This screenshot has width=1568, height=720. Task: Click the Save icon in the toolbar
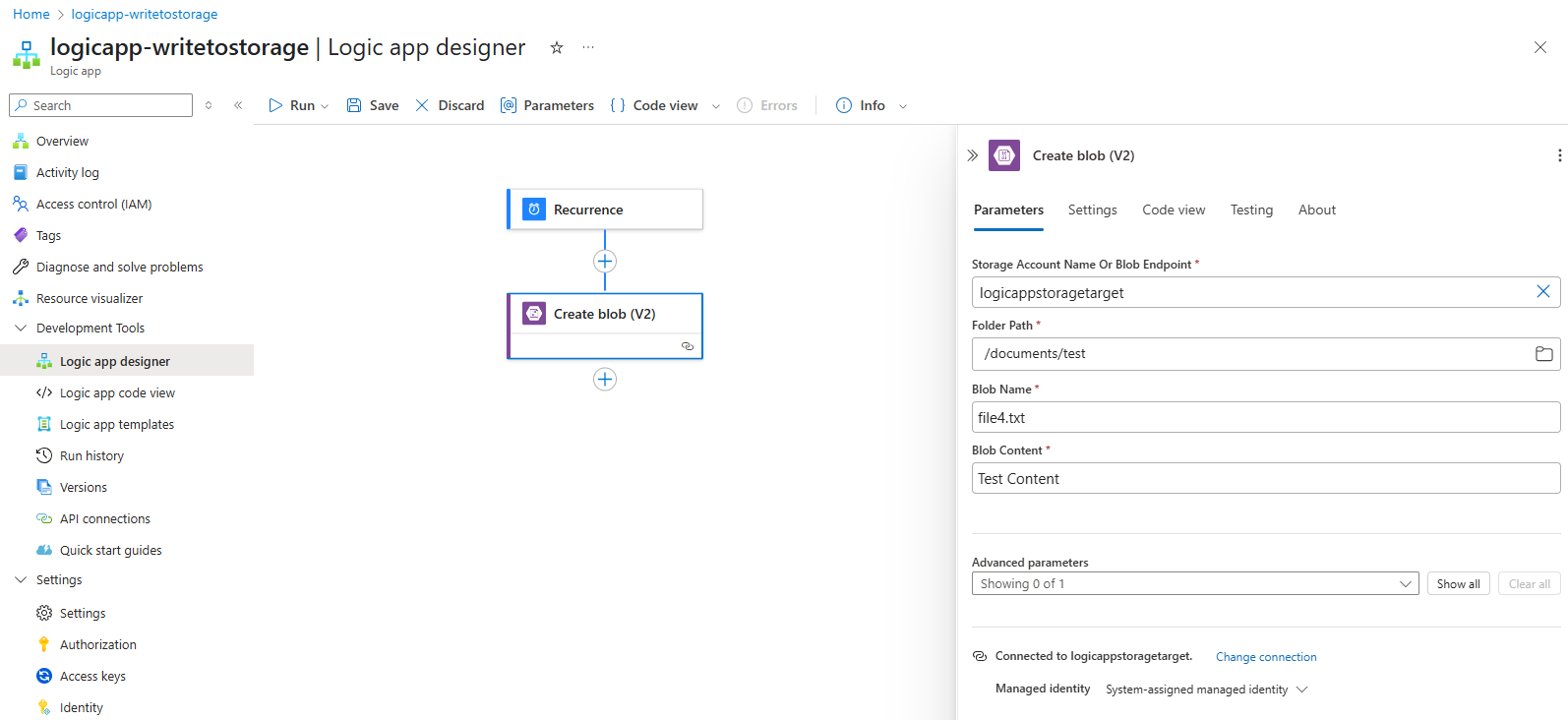point(354,105)
